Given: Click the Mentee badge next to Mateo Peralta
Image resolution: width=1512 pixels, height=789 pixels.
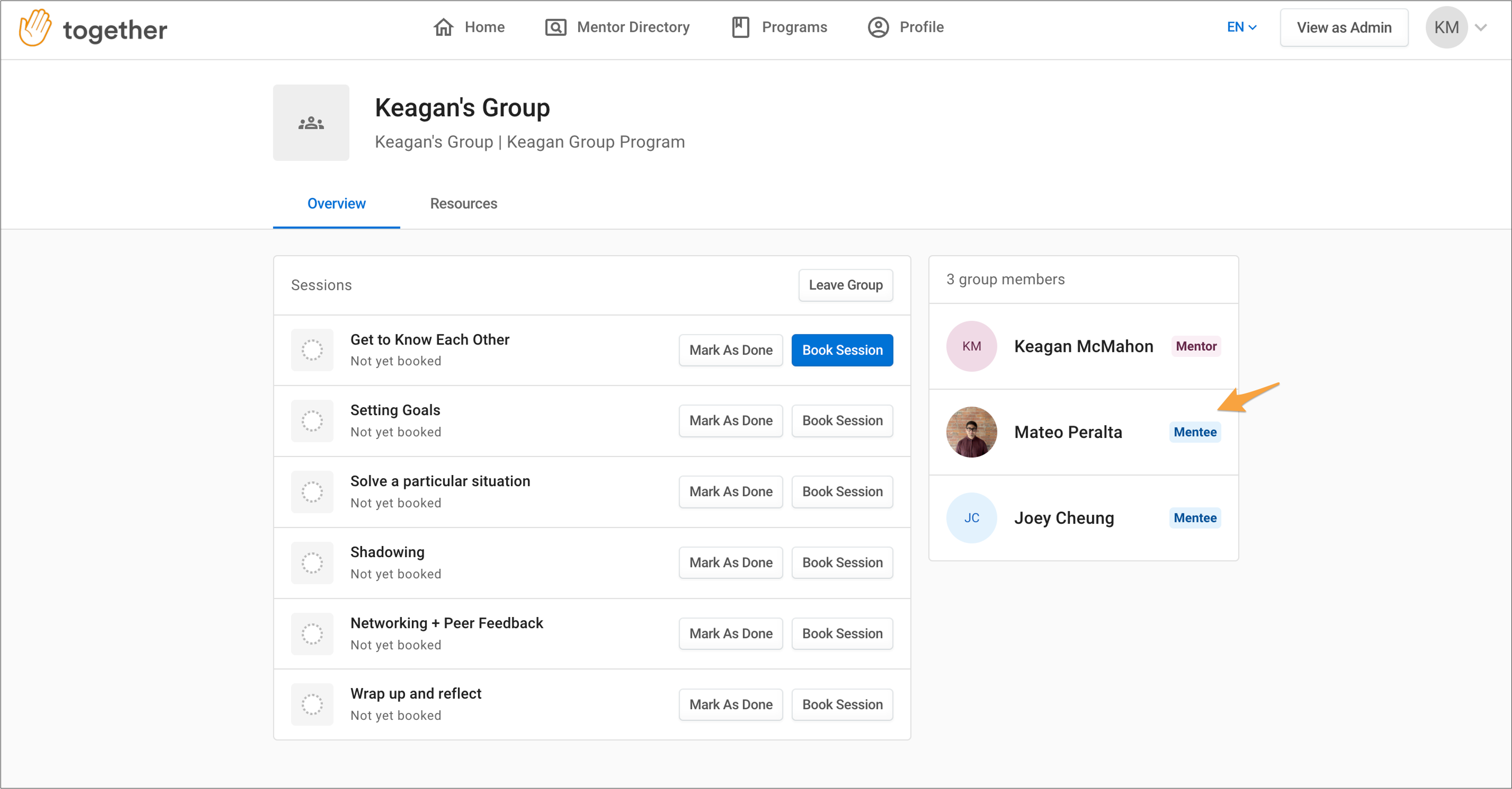Looking at the screenshot, I should 1195,432.
